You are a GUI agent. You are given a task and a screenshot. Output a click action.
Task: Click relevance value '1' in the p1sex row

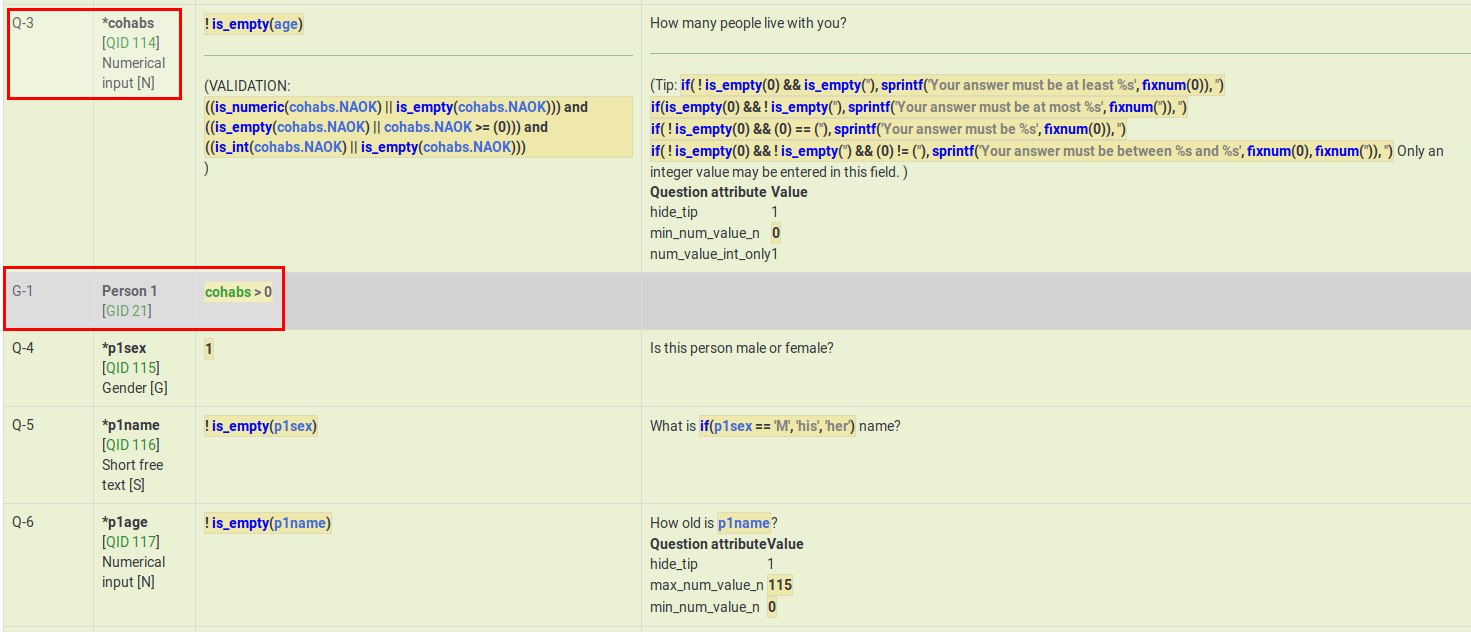208,349
